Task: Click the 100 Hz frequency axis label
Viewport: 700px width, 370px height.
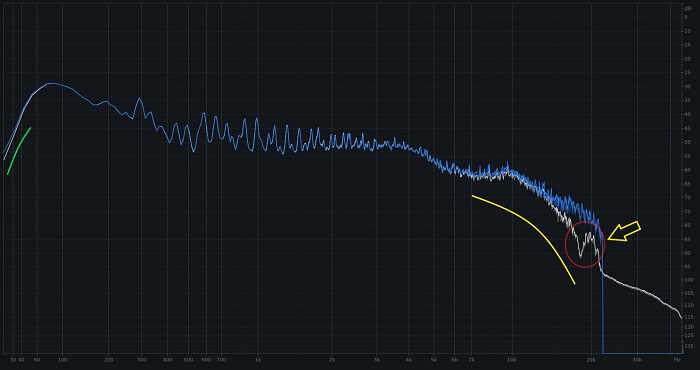Action: point(62,360)
